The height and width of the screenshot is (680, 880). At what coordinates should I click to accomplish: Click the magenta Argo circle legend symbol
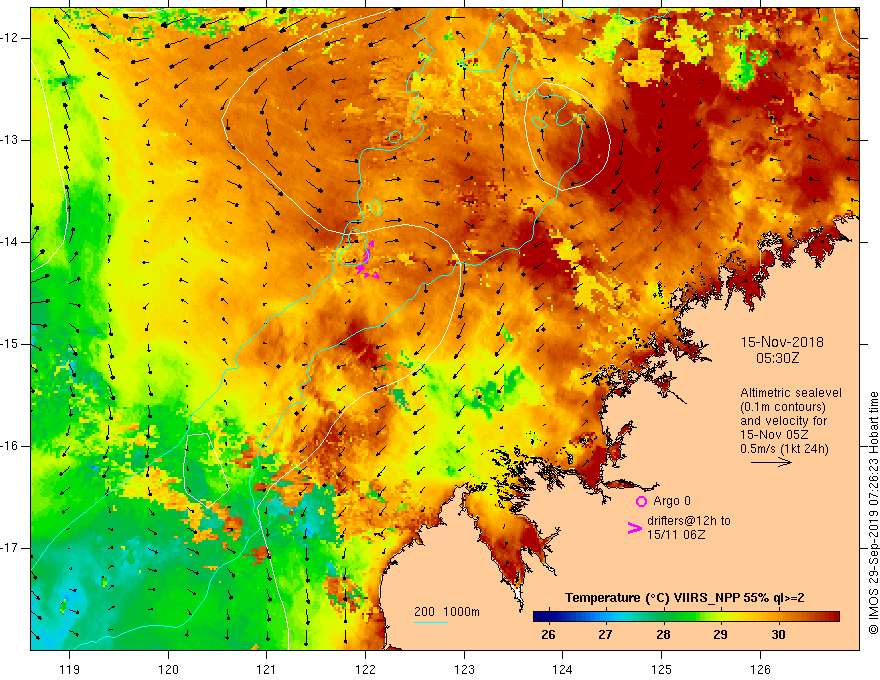point(641,501)
